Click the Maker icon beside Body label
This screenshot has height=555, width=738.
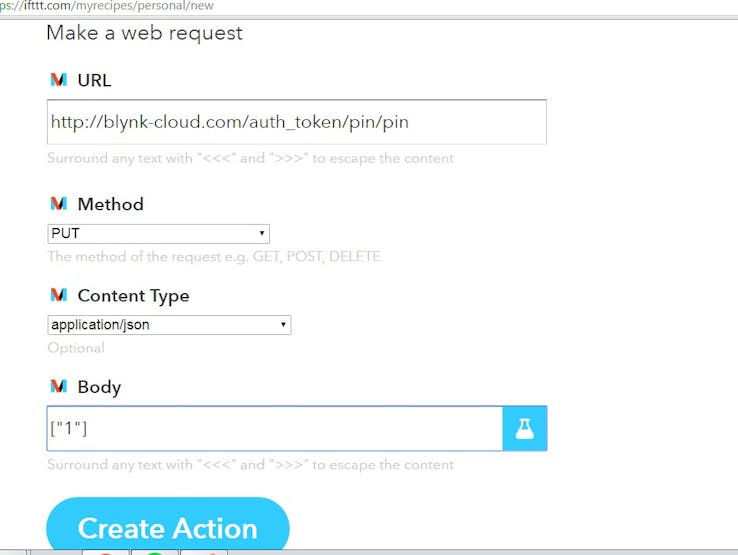click(x=59, y=386)
